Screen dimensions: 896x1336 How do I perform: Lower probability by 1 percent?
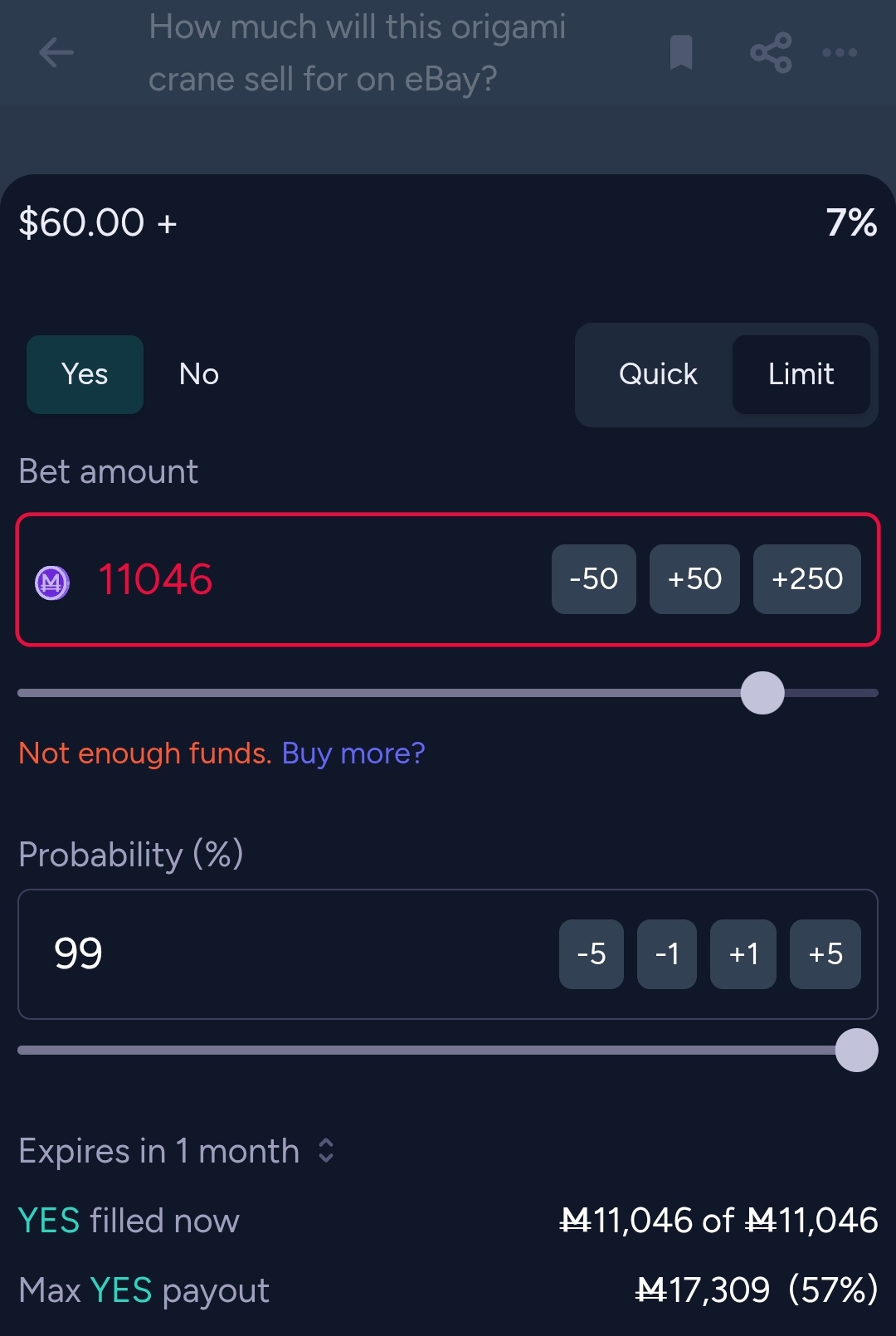(666, 954)
